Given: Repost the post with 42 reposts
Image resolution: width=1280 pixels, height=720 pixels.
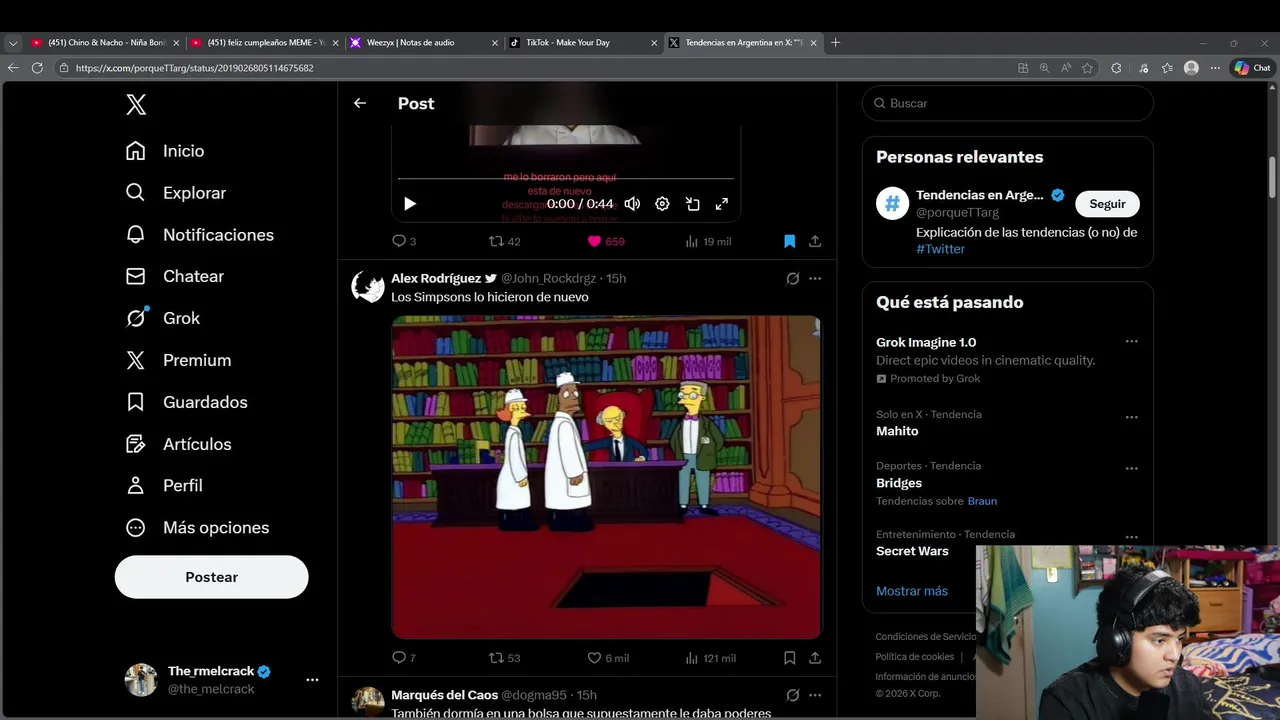Looking at the screenshot, I should point(504,241).
